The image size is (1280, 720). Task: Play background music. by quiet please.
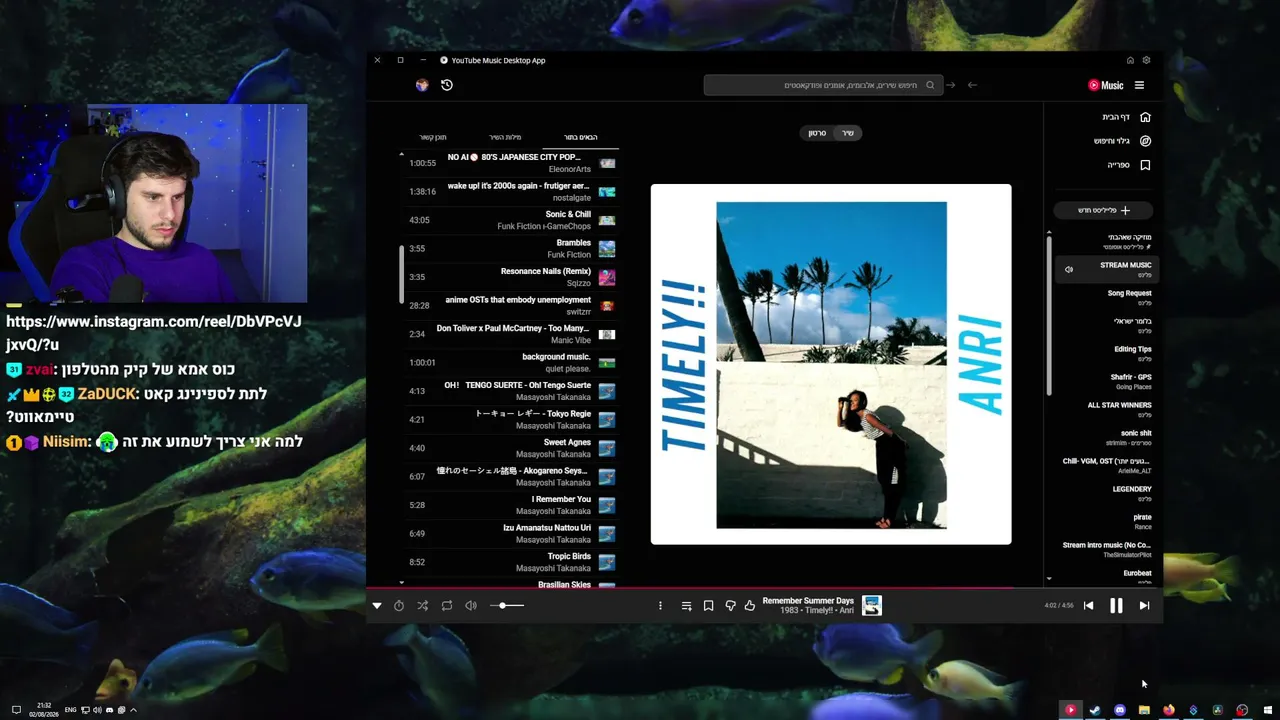click(511, 362)
